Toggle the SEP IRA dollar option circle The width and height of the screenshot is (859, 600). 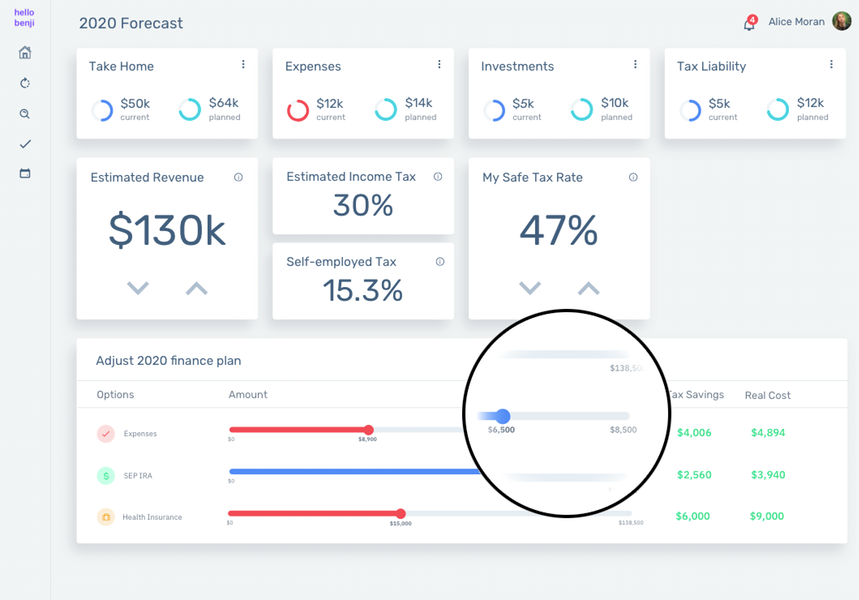tap(106, 475)
